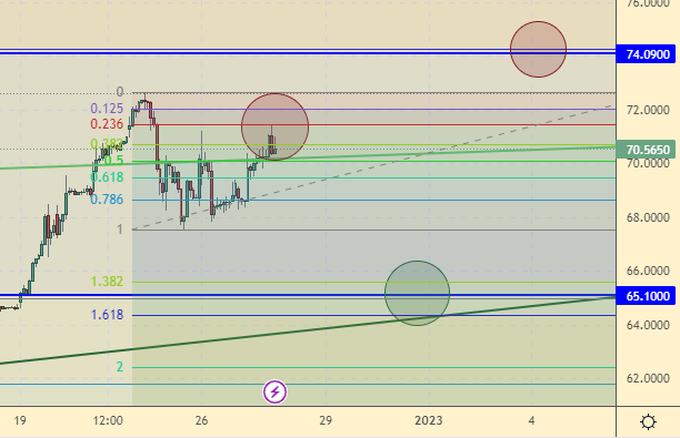Click the 12:00 marker on time axis
This screenshot has height=438, width=680.
pyautogui.click(x=107, y=421)
